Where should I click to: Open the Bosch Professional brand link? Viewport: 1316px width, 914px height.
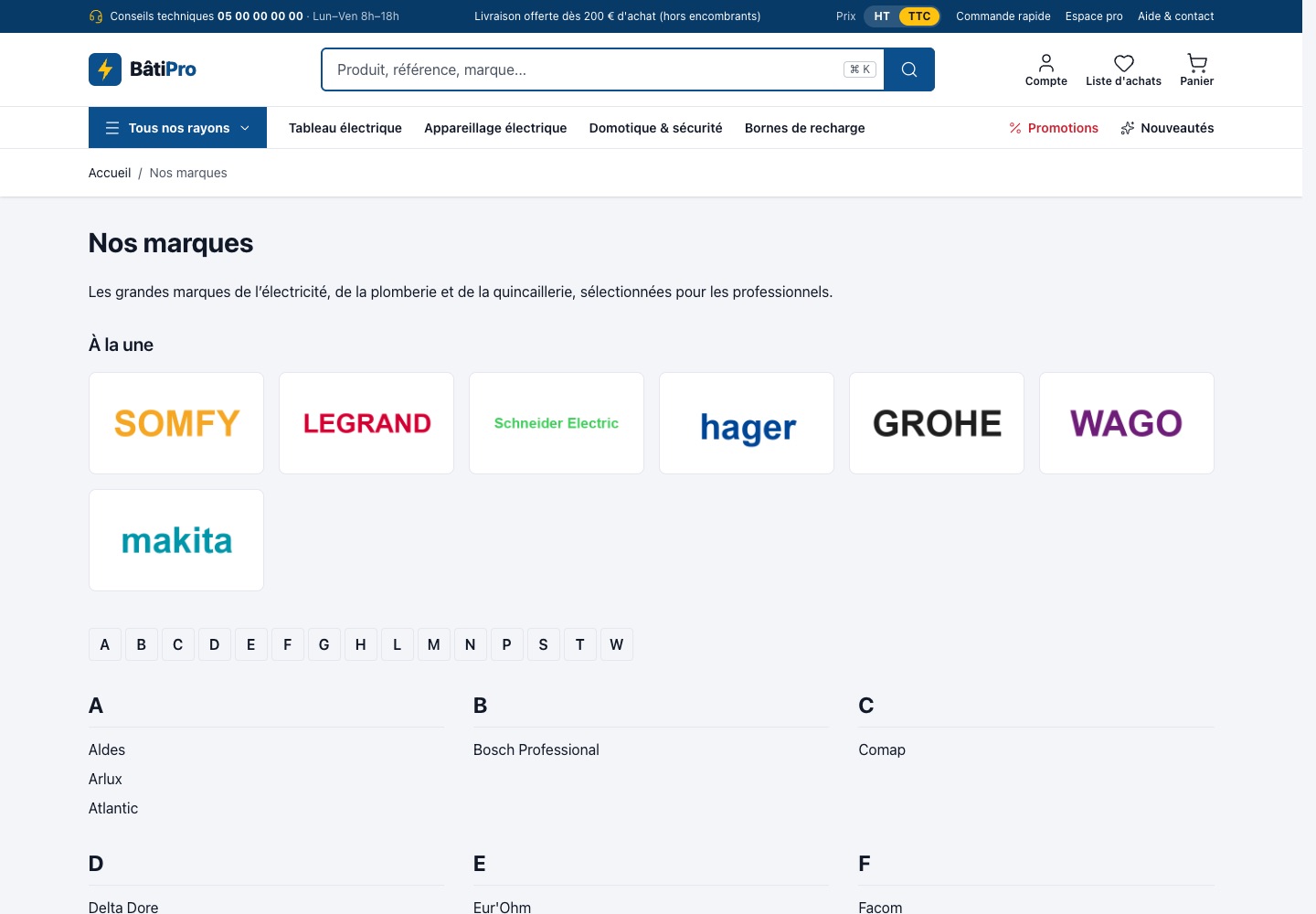536,749
